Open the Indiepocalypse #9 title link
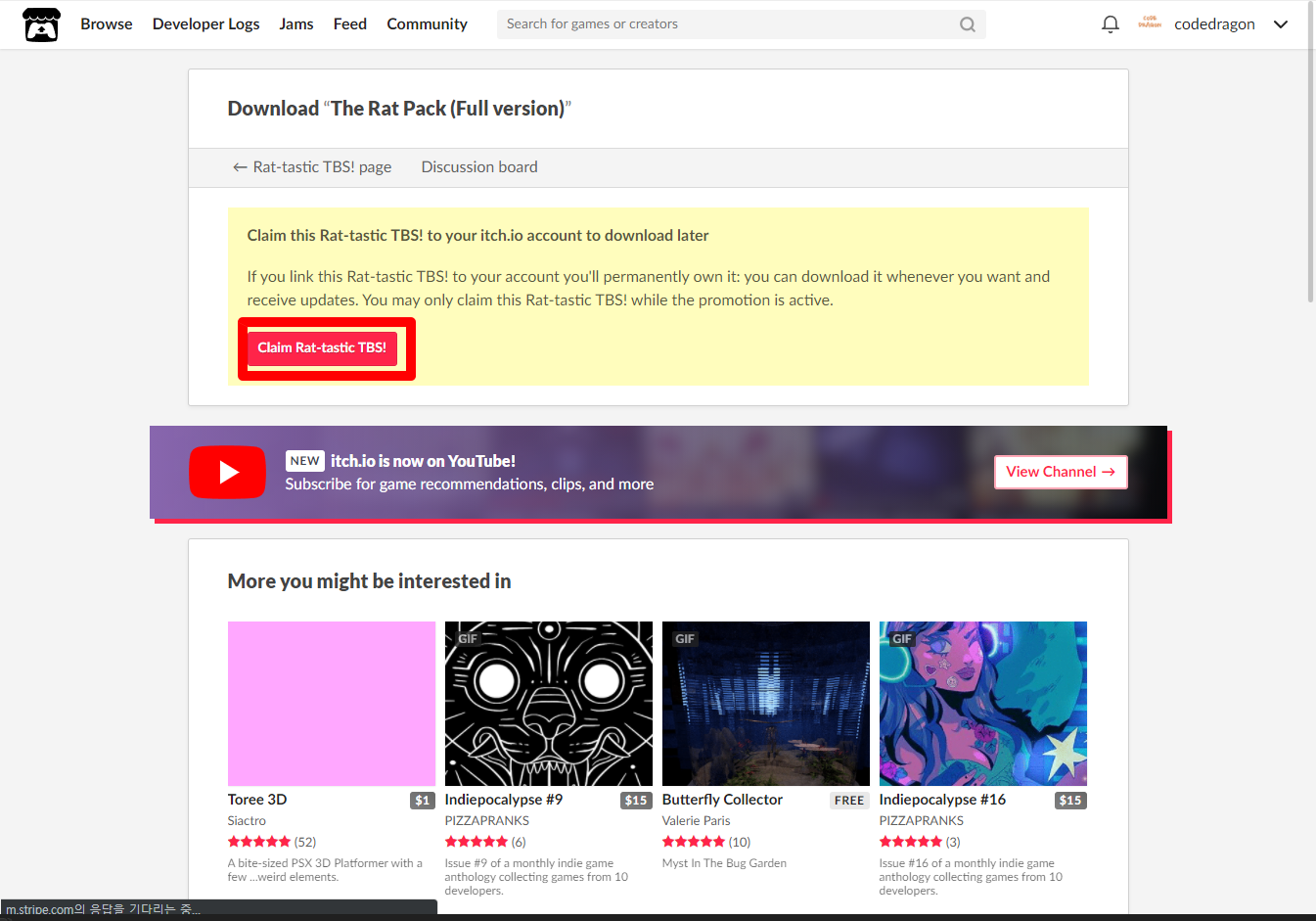The width and height of the screenshot is (1316, 921). click(x=504, y=800)
